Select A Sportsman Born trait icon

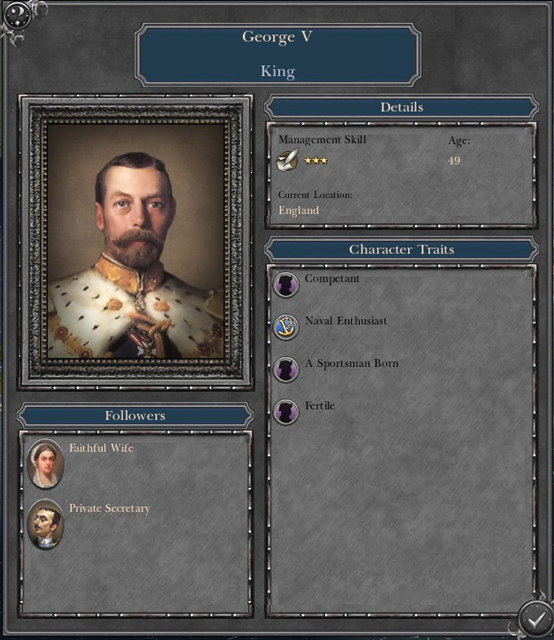286,369
